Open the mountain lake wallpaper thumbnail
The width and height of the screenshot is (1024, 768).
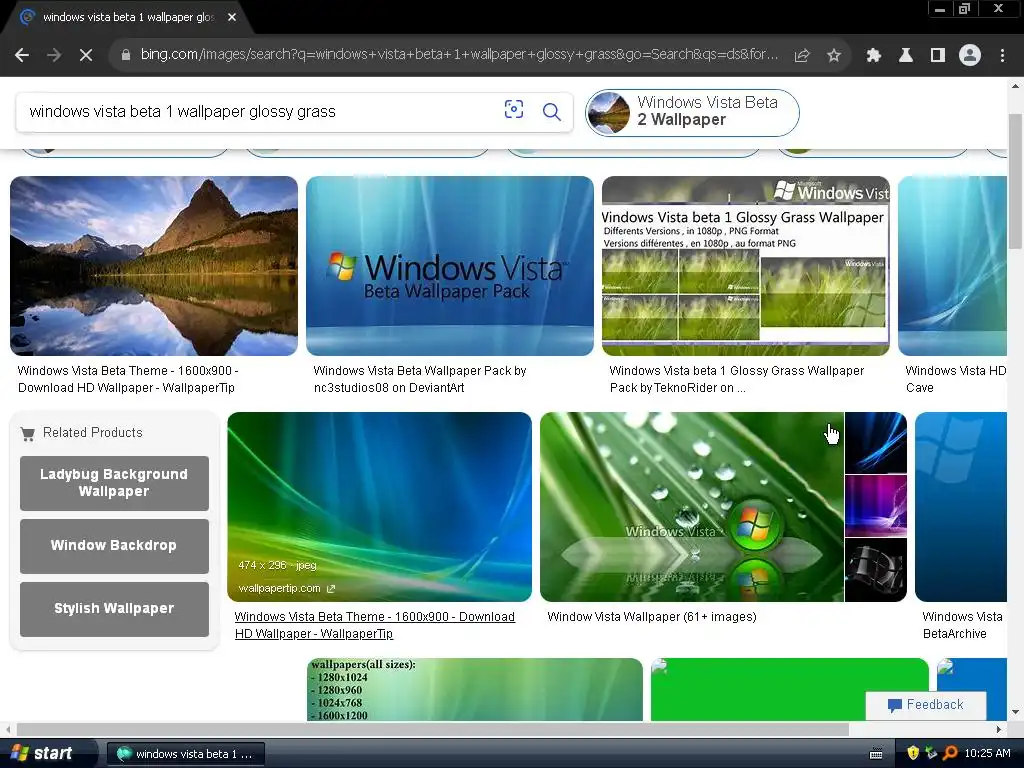[x=153, y=266]
